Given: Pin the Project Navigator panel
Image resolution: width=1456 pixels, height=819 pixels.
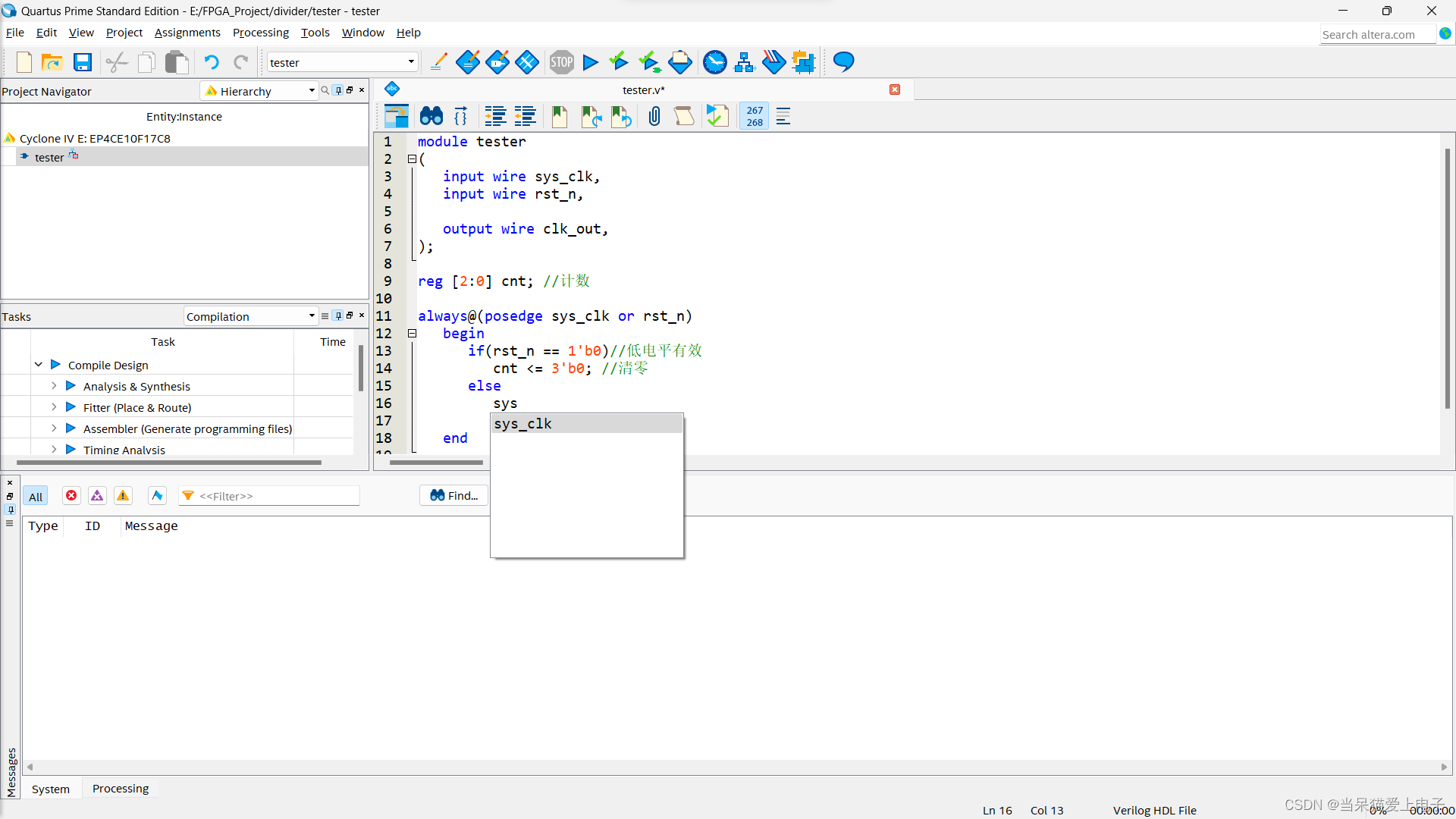Looking at the screenshot, I should tap(338, 89).
